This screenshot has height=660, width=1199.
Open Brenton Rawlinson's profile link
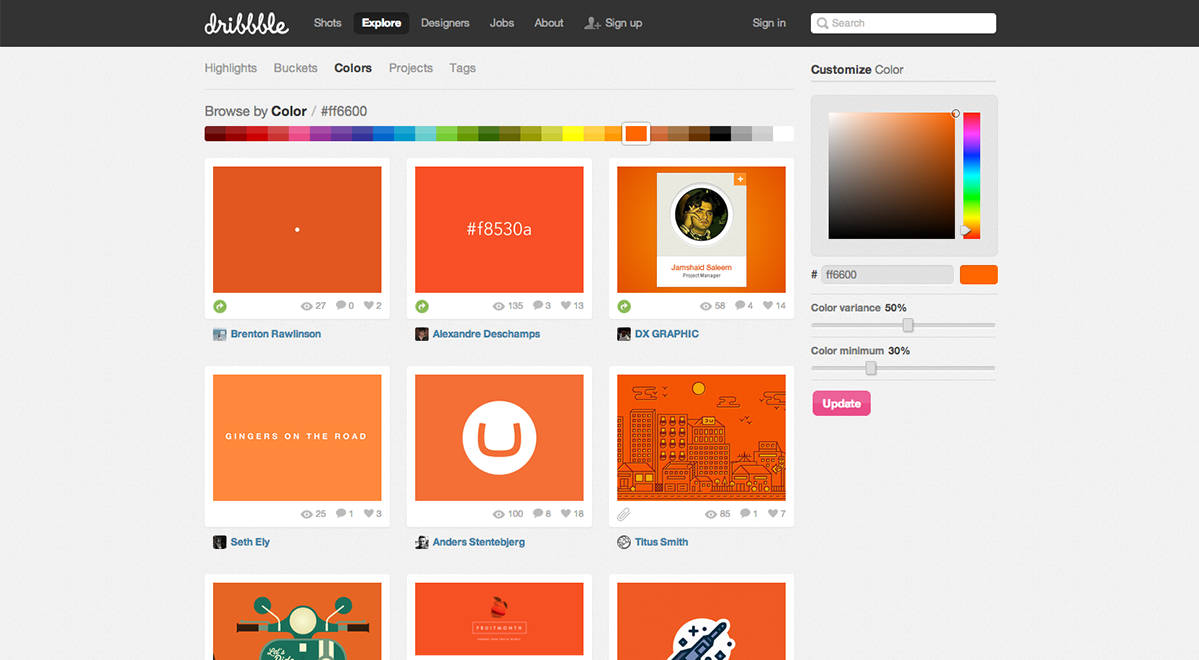(275, 334)
